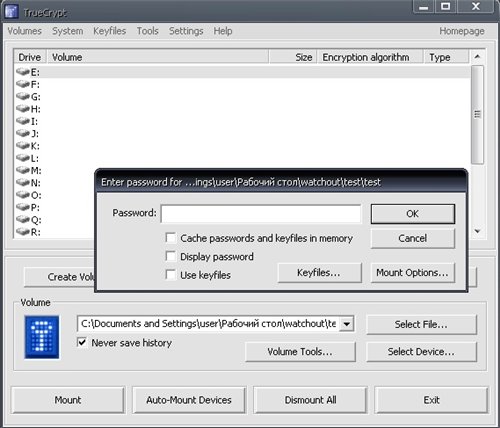
Task: Click the Create Volume button
Action: (60, 277)
